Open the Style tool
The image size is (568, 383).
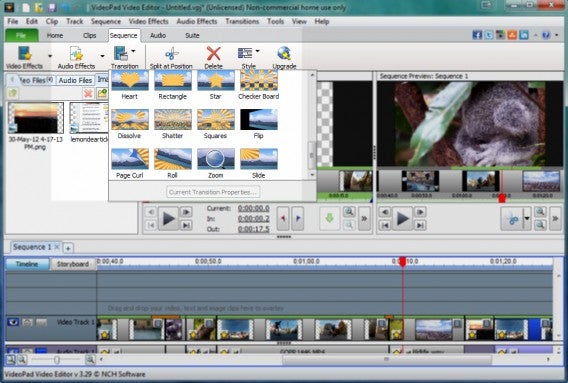pyautogui.click(x=248, y=57)
